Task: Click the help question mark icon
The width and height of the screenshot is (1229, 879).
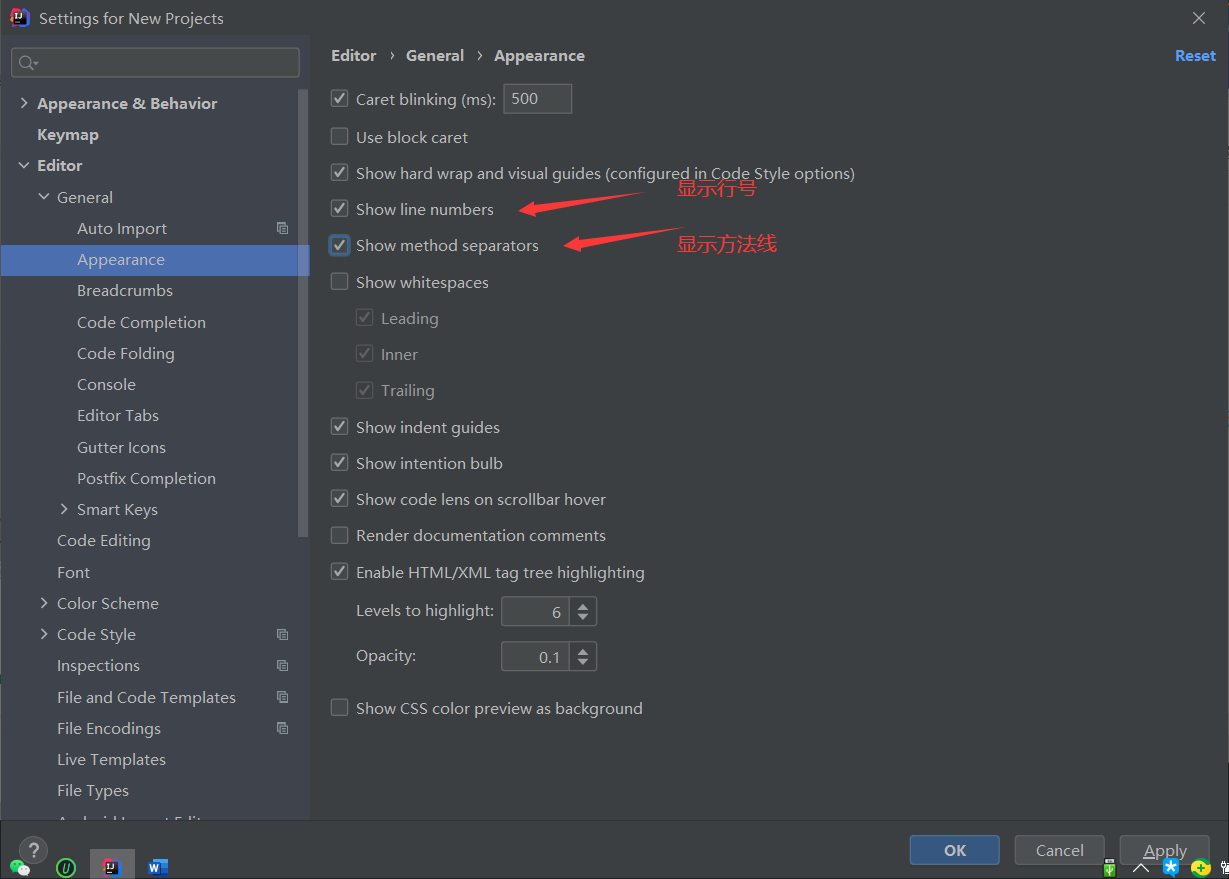Action: [33, 850]
